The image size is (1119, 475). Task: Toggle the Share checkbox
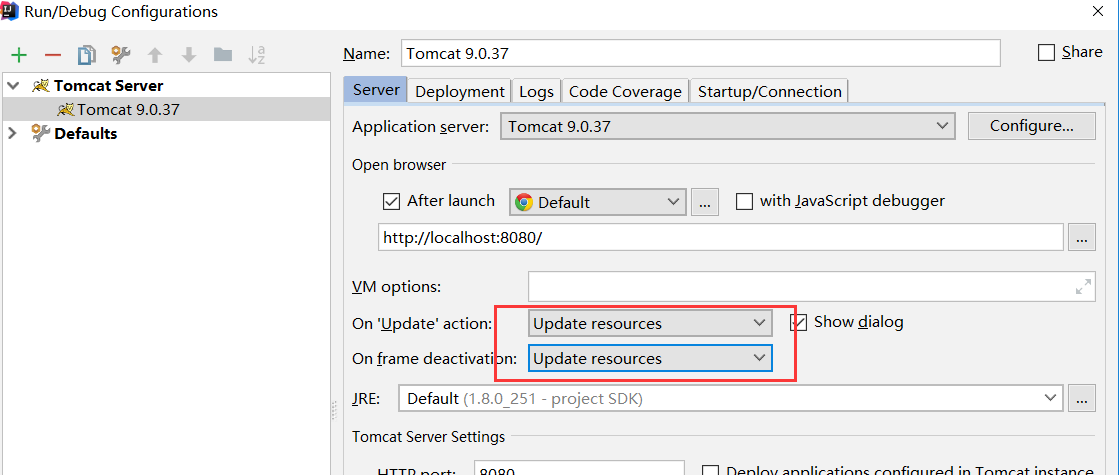[x=1046, y=53]
